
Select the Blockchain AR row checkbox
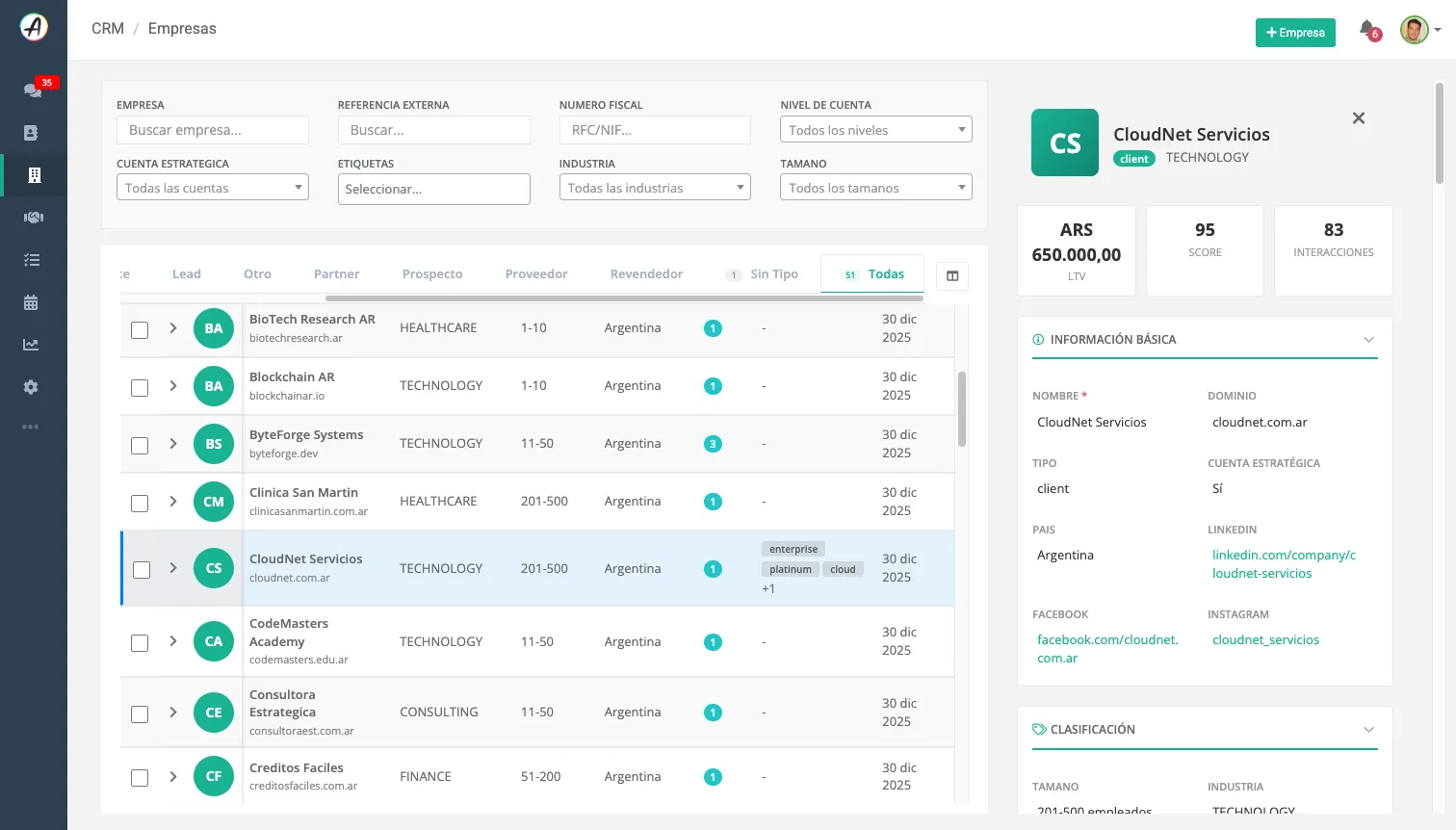pos(140,387)
